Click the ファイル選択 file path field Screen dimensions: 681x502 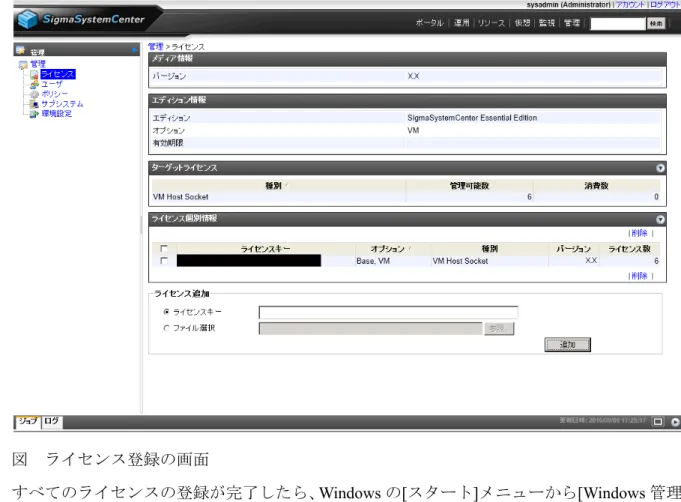[x=370, y=328]
